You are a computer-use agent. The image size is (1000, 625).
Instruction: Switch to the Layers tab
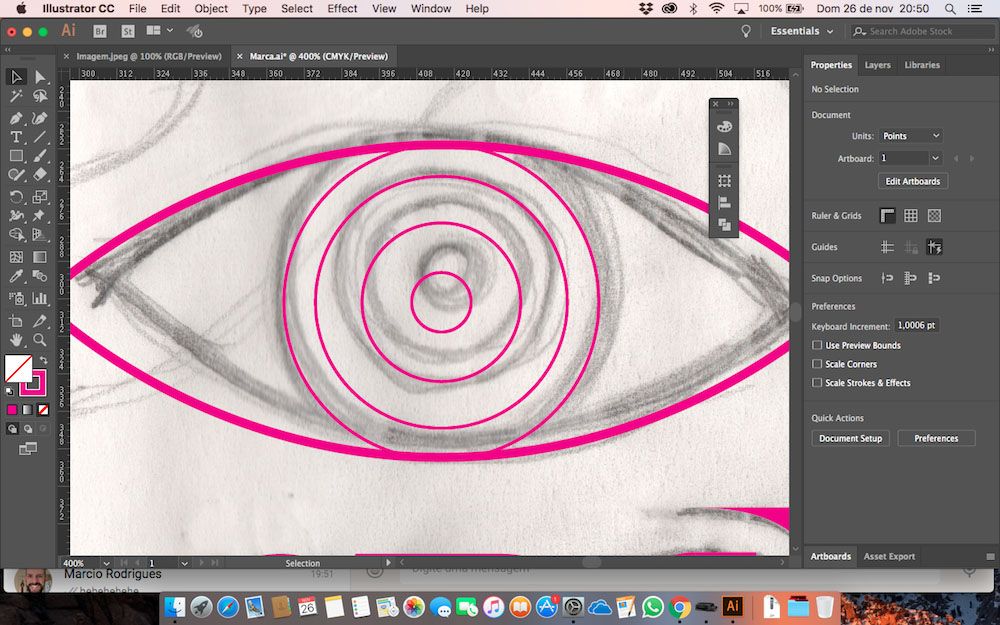click(877, 65)
